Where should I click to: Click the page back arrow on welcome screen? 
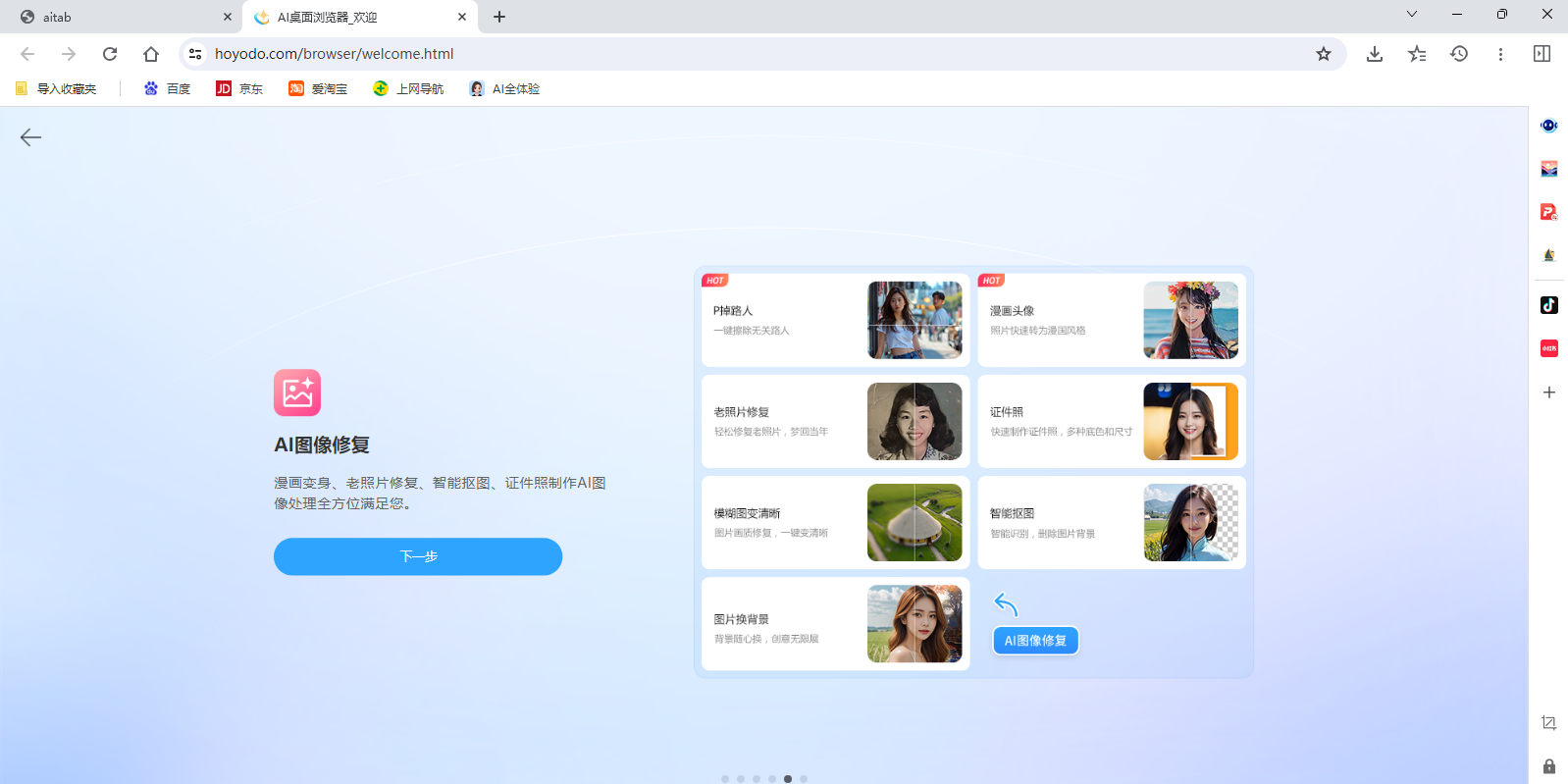[30, 137]
